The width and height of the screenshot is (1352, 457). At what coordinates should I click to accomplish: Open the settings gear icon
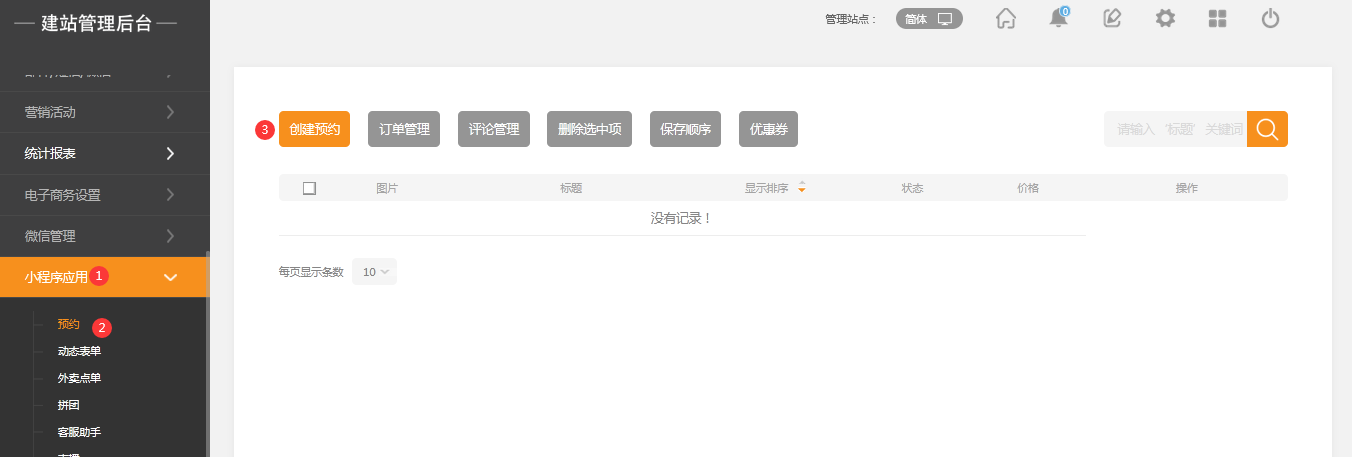[1165, 19]
